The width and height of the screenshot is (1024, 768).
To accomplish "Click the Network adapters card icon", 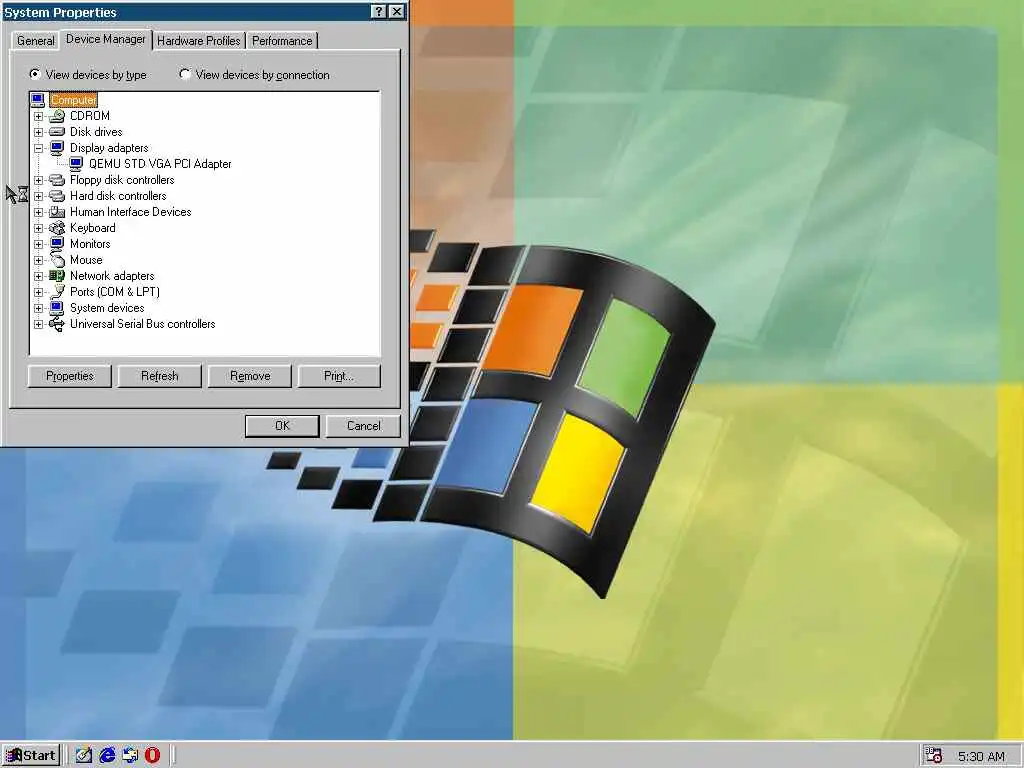I will (57, 276).
